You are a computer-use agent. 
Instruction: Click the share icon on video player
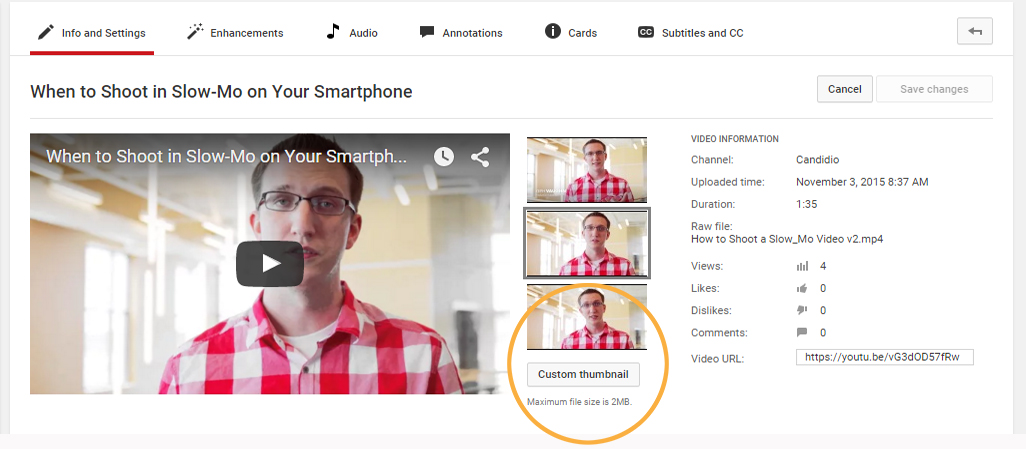pyautogui.click(x=480, y=157)
